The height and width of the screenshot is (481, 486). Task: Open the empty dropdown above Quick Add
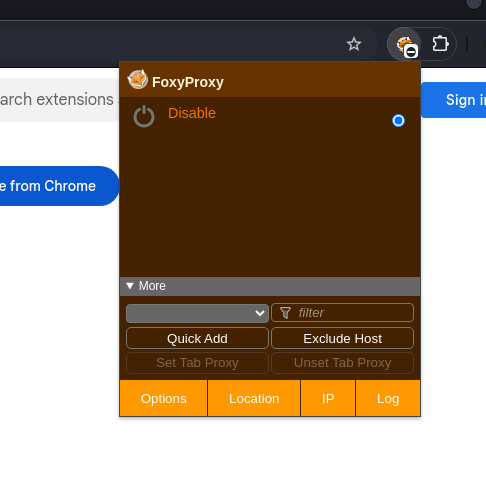[197, 313]
